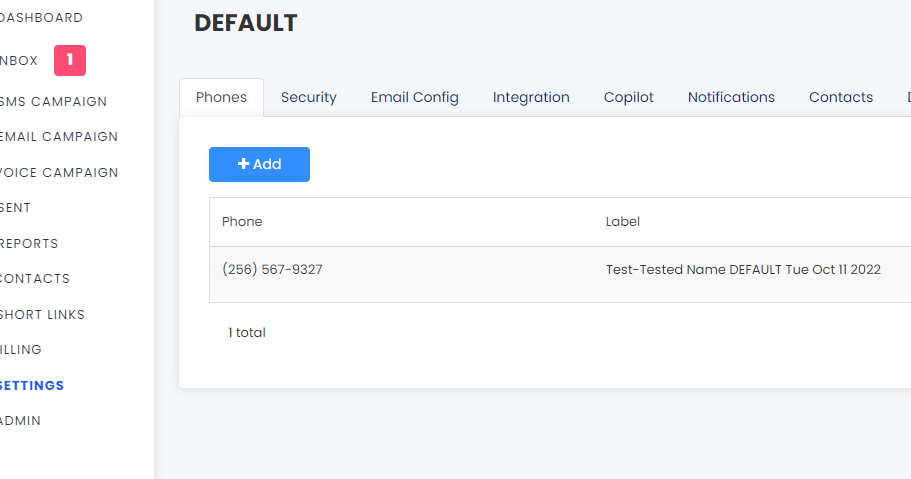The height and width of the screenshot is (479, 911).
Task: Open the Admin sidebar item
Action: coord(22,421)
